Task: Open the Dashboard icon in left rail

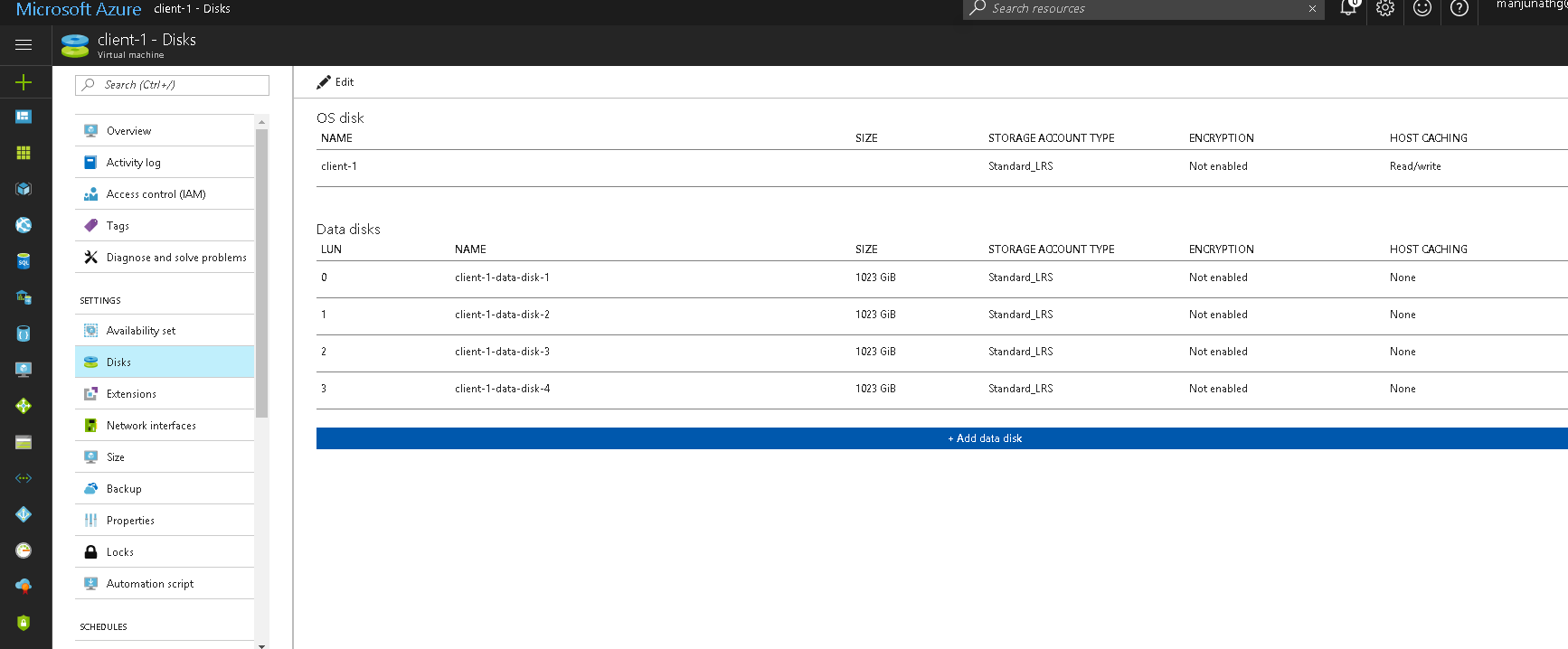Action: click(x=24, y=117)
